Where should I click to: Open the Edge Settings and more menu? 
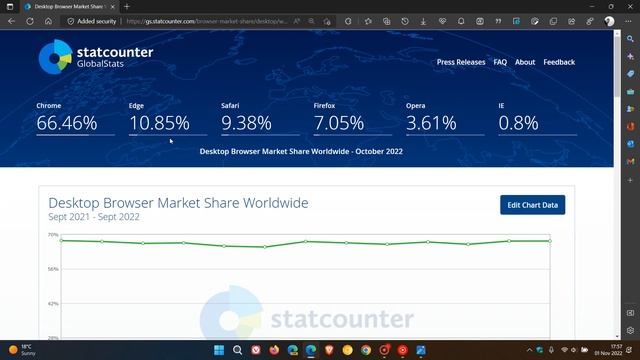click(x=628, y=21)
